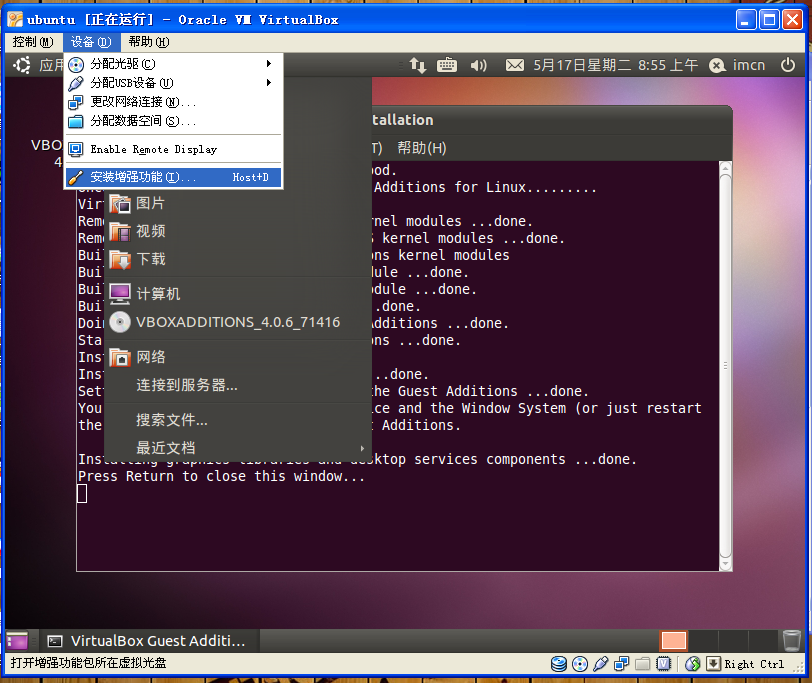Screen dimensions: 812x683
Task: Choose 连接到服务器... entry
Action: [x=237, y=385]
